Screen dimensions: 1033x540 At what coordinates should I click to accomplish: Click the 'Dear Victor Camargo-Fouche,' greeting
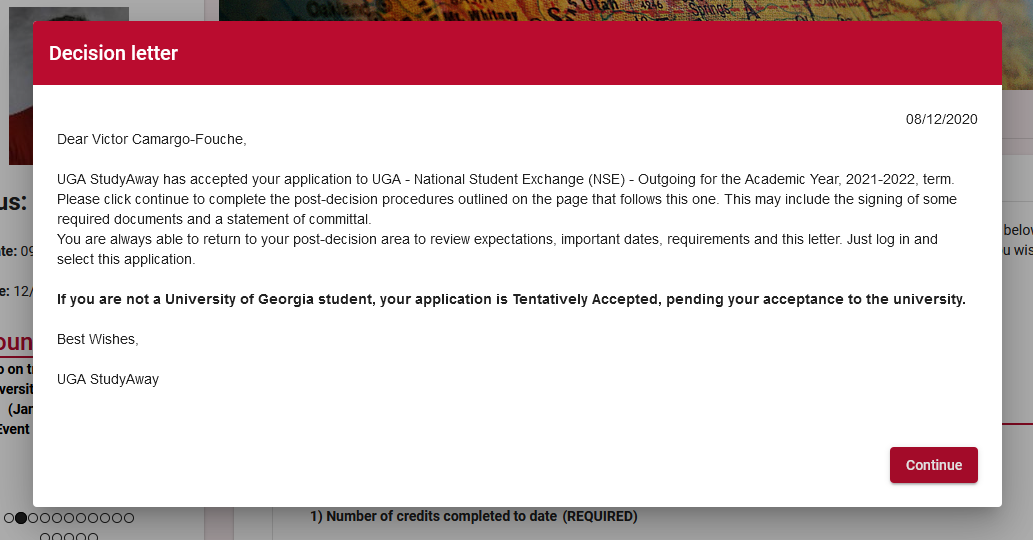tap(152, 139)
